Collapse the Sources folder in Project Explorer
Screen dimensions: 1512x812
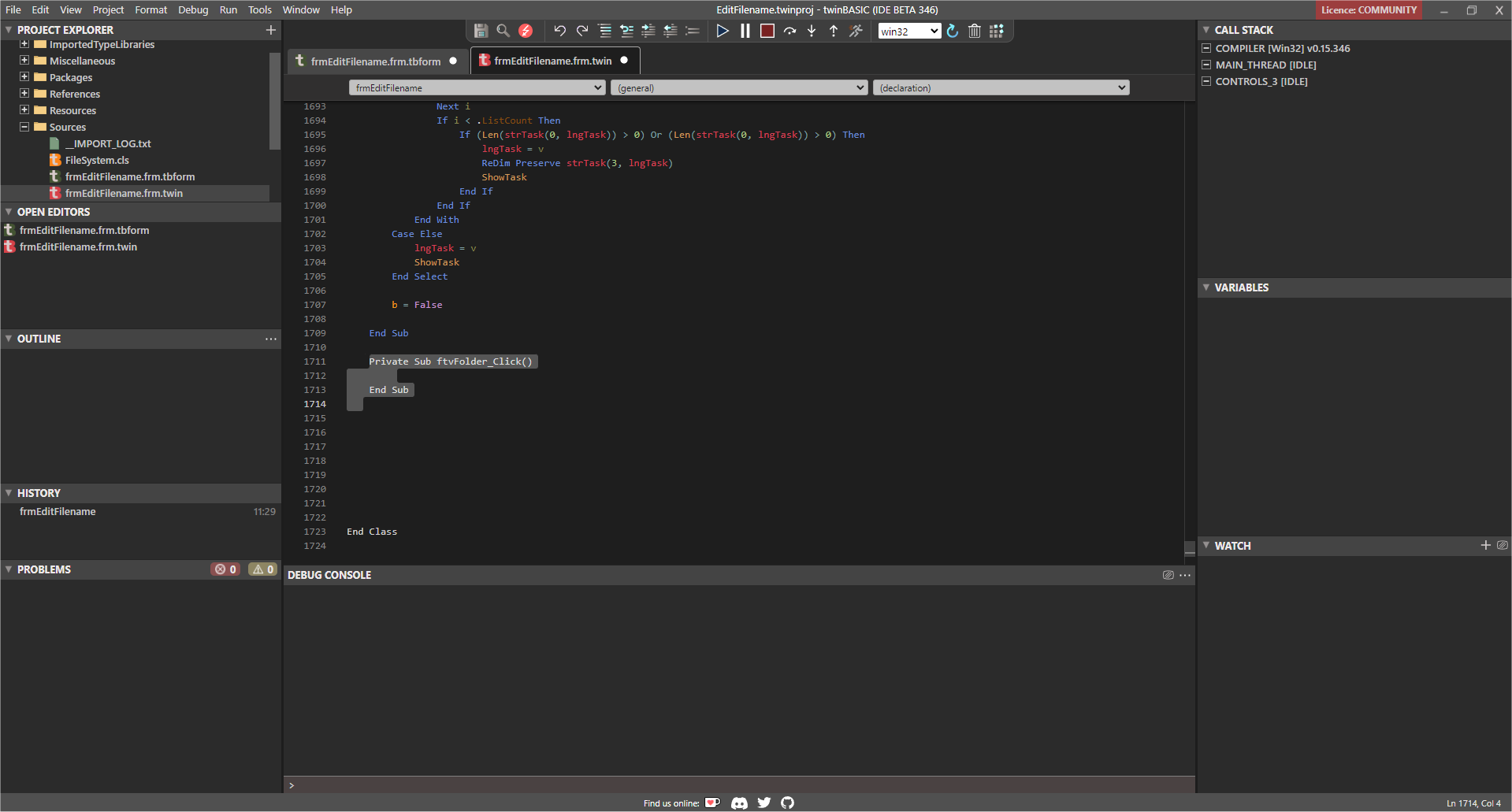tap(24, 127)
